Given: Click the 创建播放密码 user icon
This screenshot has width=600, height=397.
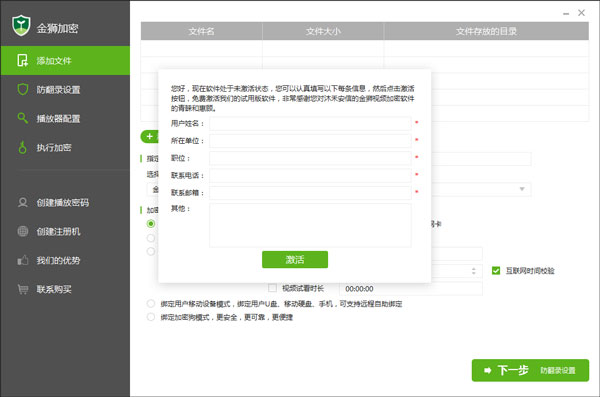Looking at the screenshot, I should pos(23,202).
